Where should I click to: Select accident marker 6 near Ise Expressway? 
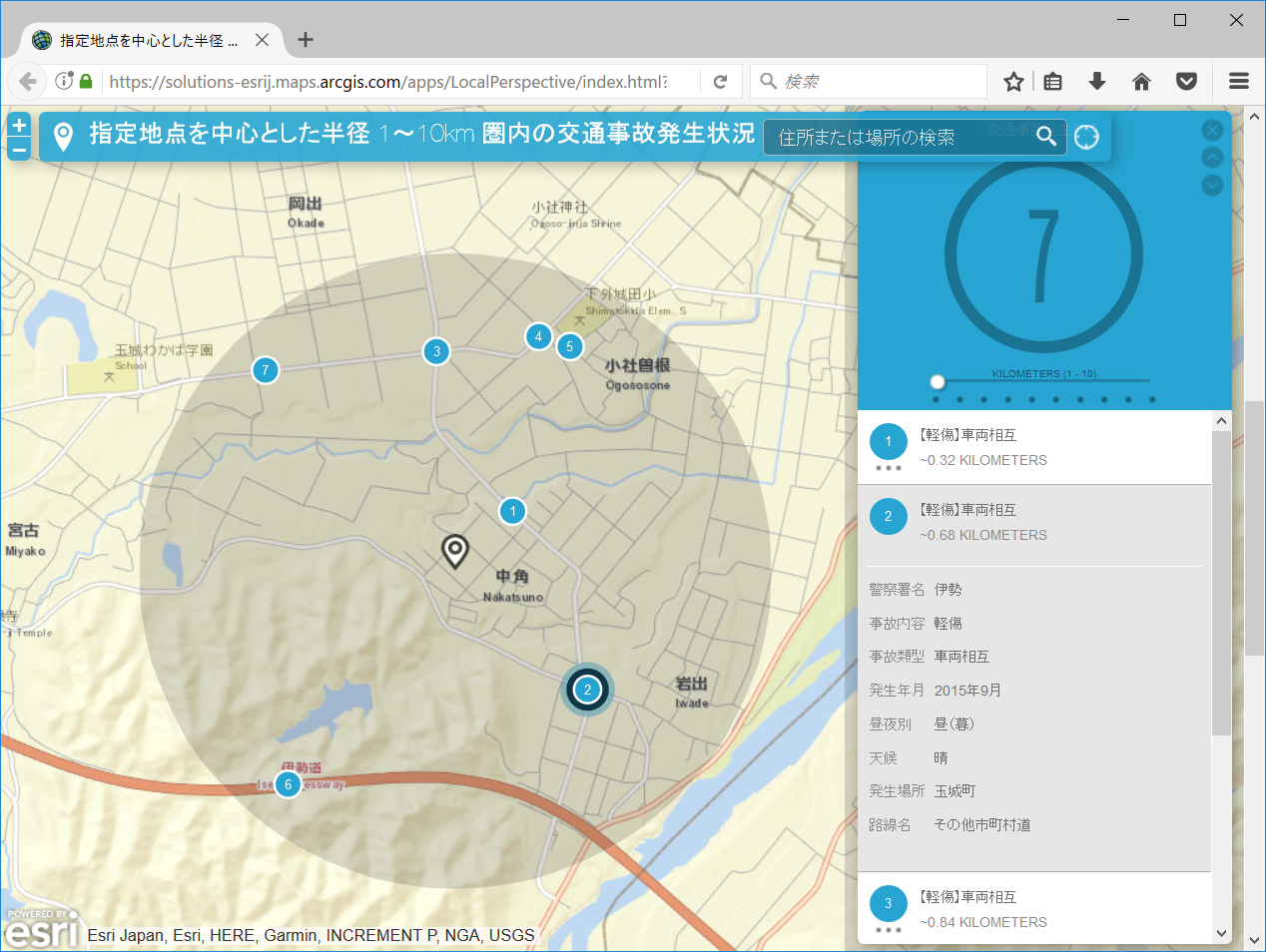click(288, 784)
